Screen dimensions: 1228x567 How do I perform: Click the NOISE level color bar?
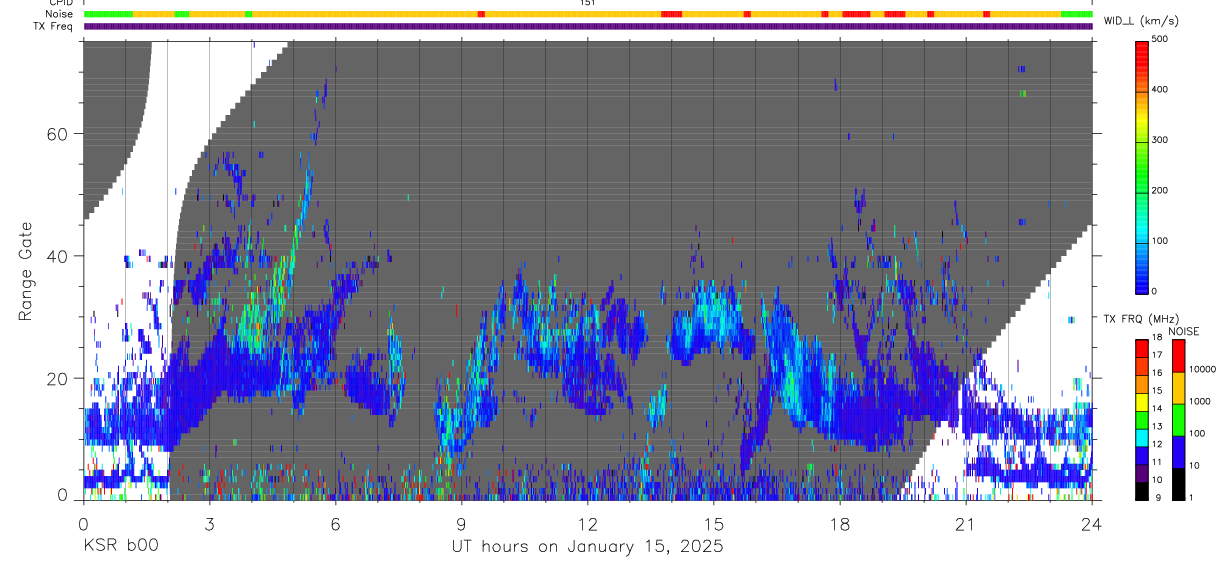(x=1177, y=418)
